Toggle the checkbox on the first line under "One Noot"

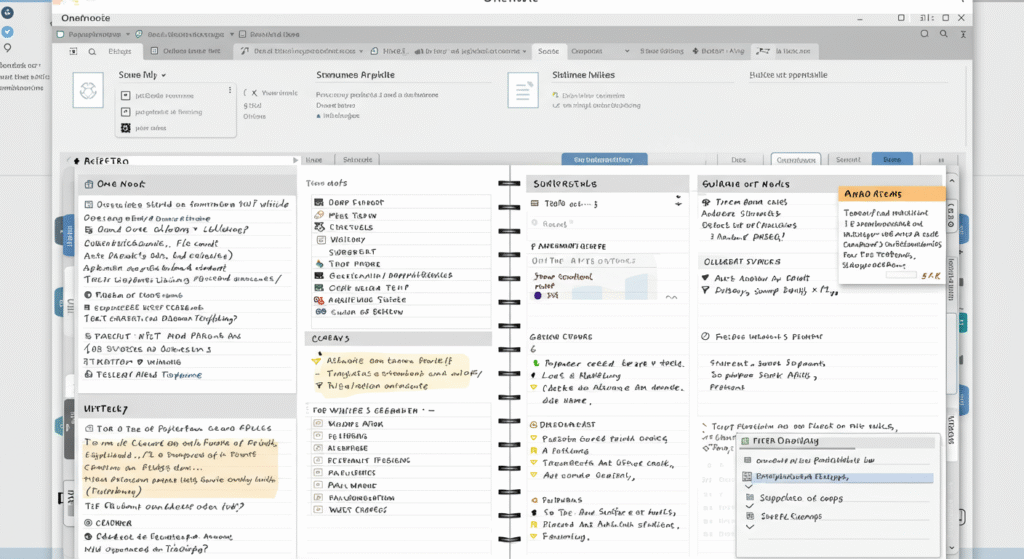click(x=89, y=204)
